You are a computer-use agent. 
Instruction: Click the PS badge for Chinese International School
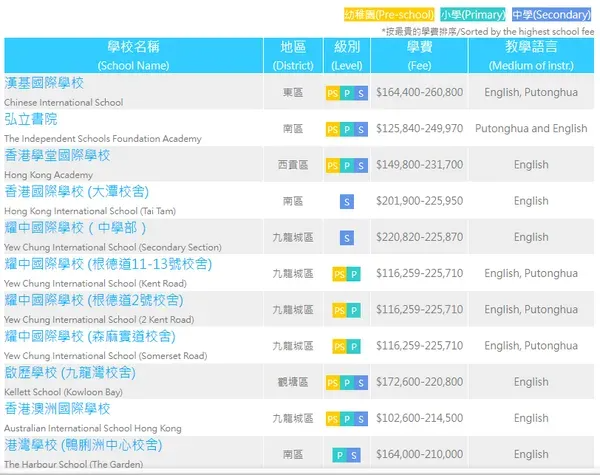333,93
